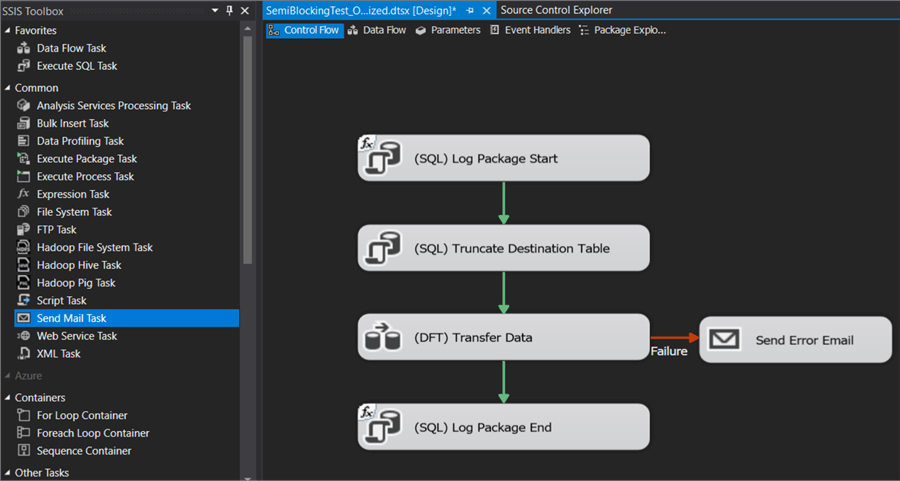900x481 pixels.
Task: Click the Transfer Data task's data flow icon
Action: 382,338
